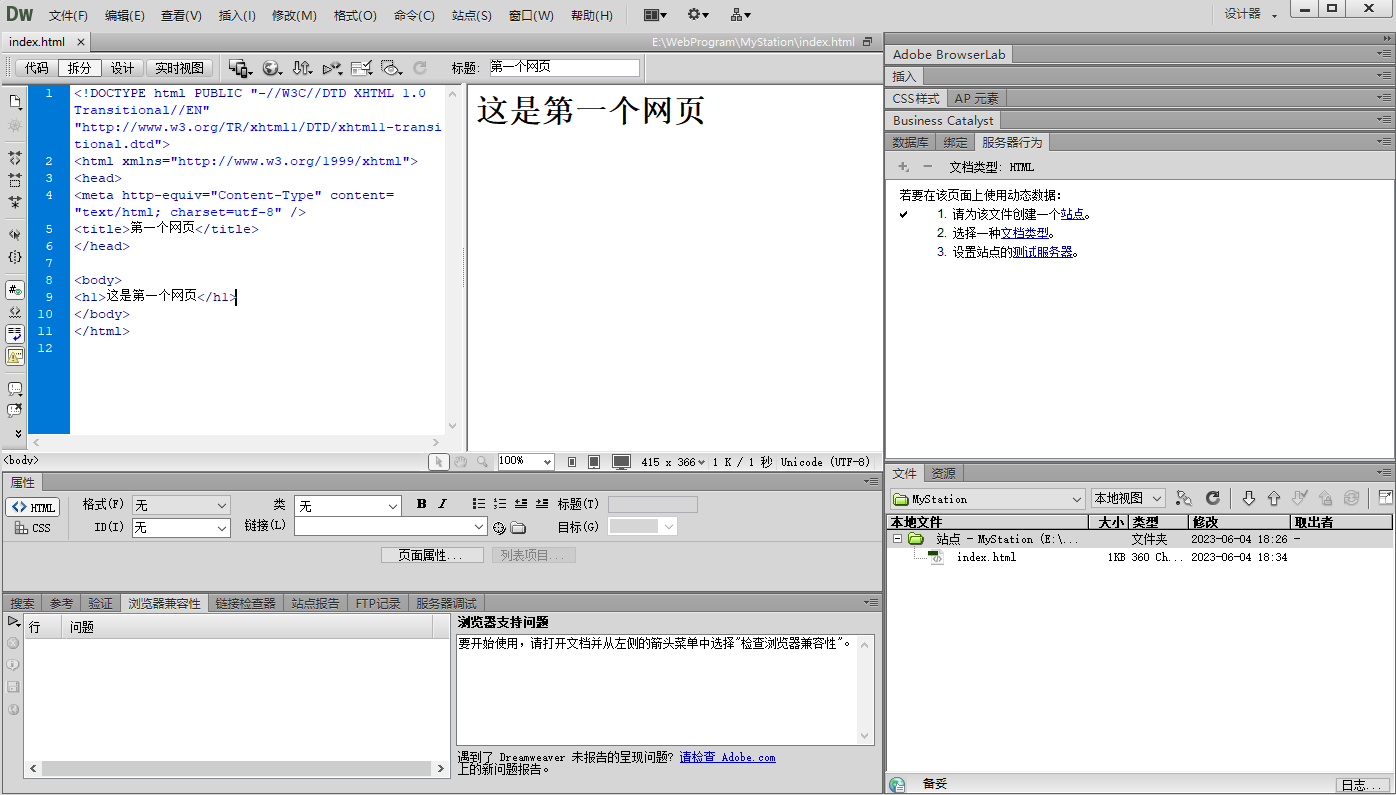Image resolution: width=1396 pixels, height=795 pixels.
Task: Click the preview in browser globe icon
Action: click(272, 68)
